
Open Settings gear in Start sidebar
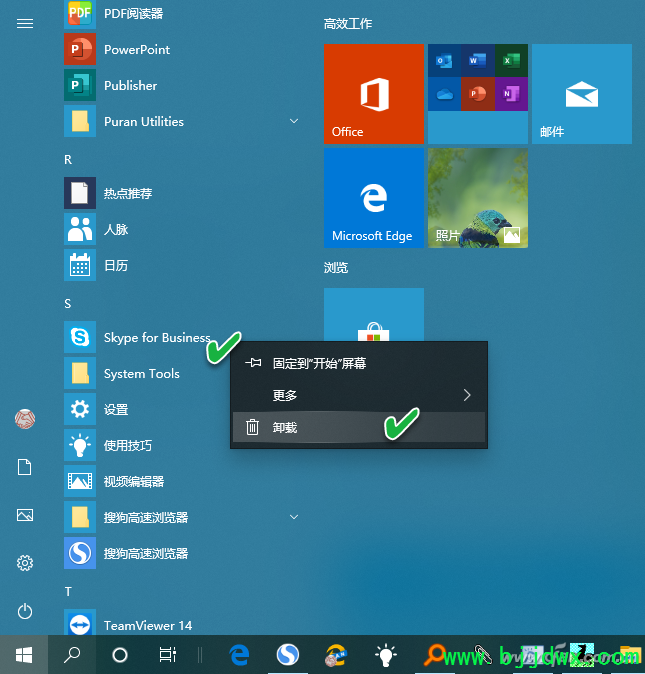[x=24, y=563]
